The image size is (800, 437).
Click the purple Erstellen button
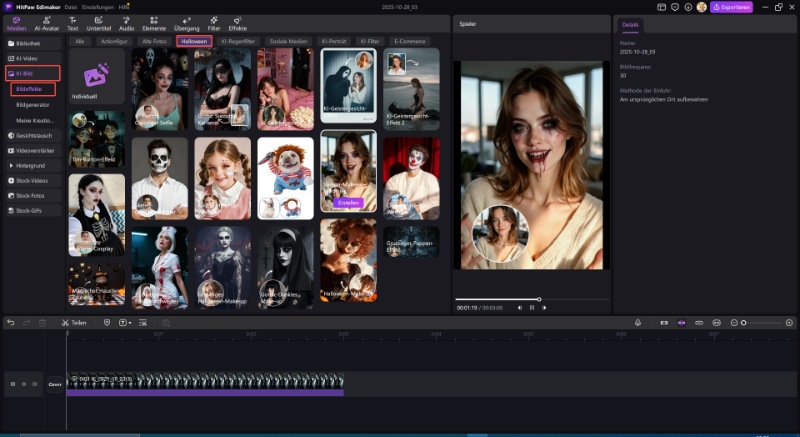click(x=348, y=202)
